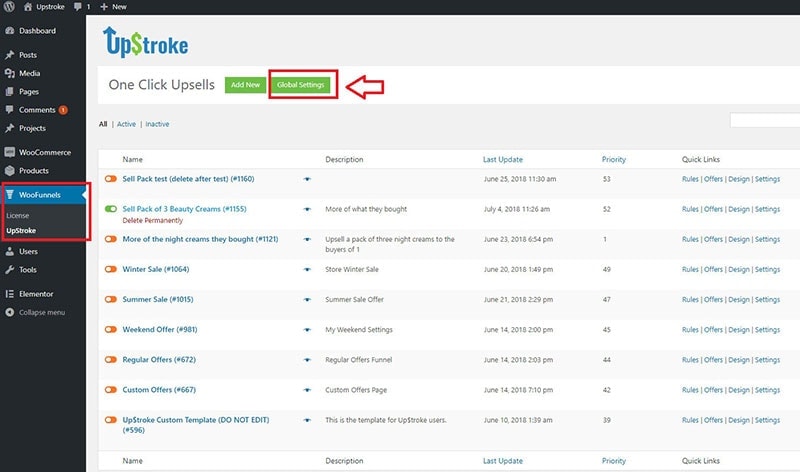Open the Upstroke site home link
Screen dimensions: 800x472
44,7
